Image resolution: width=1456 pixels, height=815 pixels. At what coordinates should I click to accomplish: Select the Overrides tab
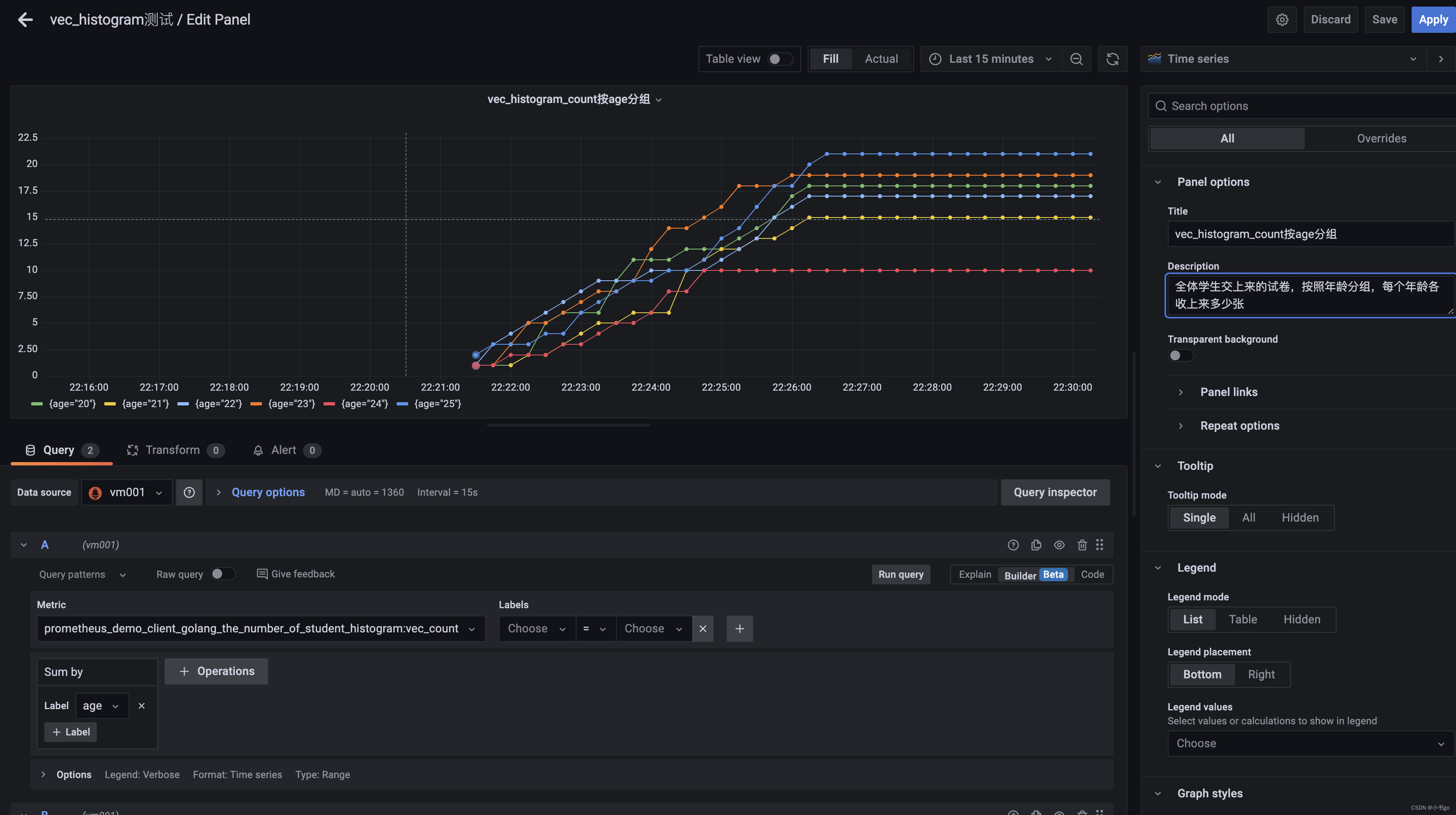pos(1381,138)
